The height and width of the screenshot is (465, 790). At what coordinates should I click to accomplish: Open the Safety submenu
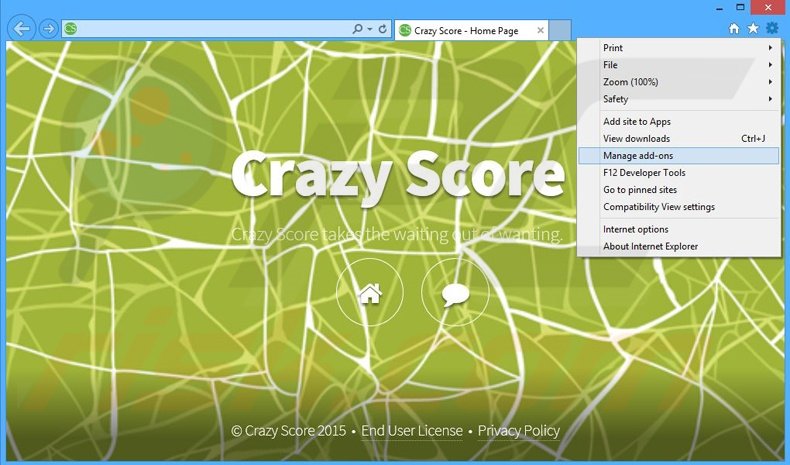point(678,99)
